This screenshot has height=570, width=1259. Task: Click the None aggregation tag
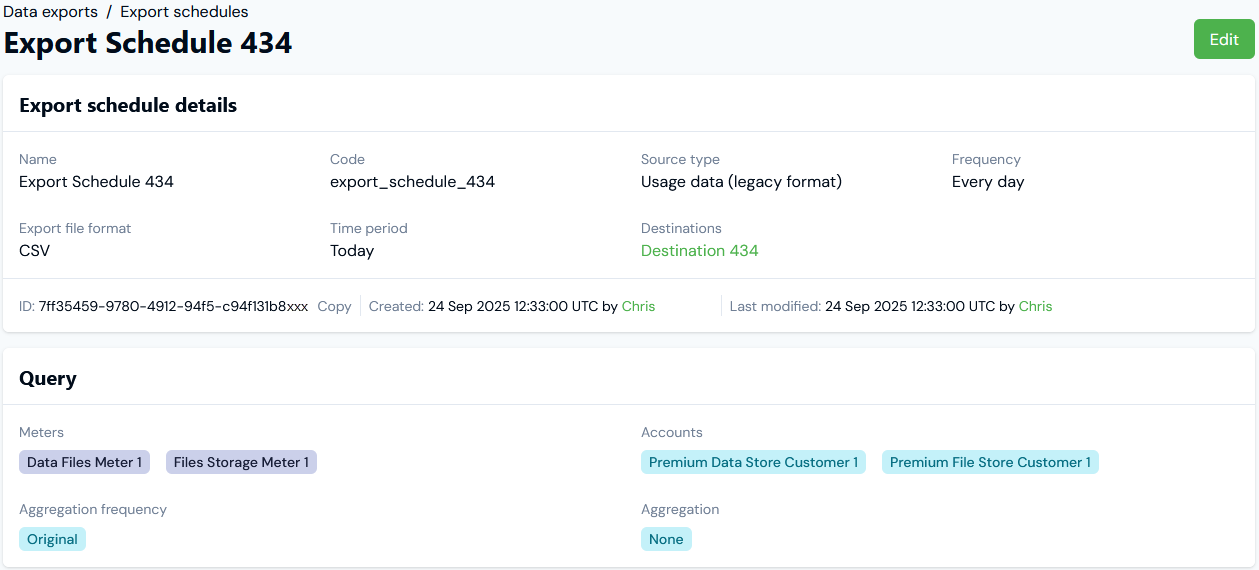[666, 539]
